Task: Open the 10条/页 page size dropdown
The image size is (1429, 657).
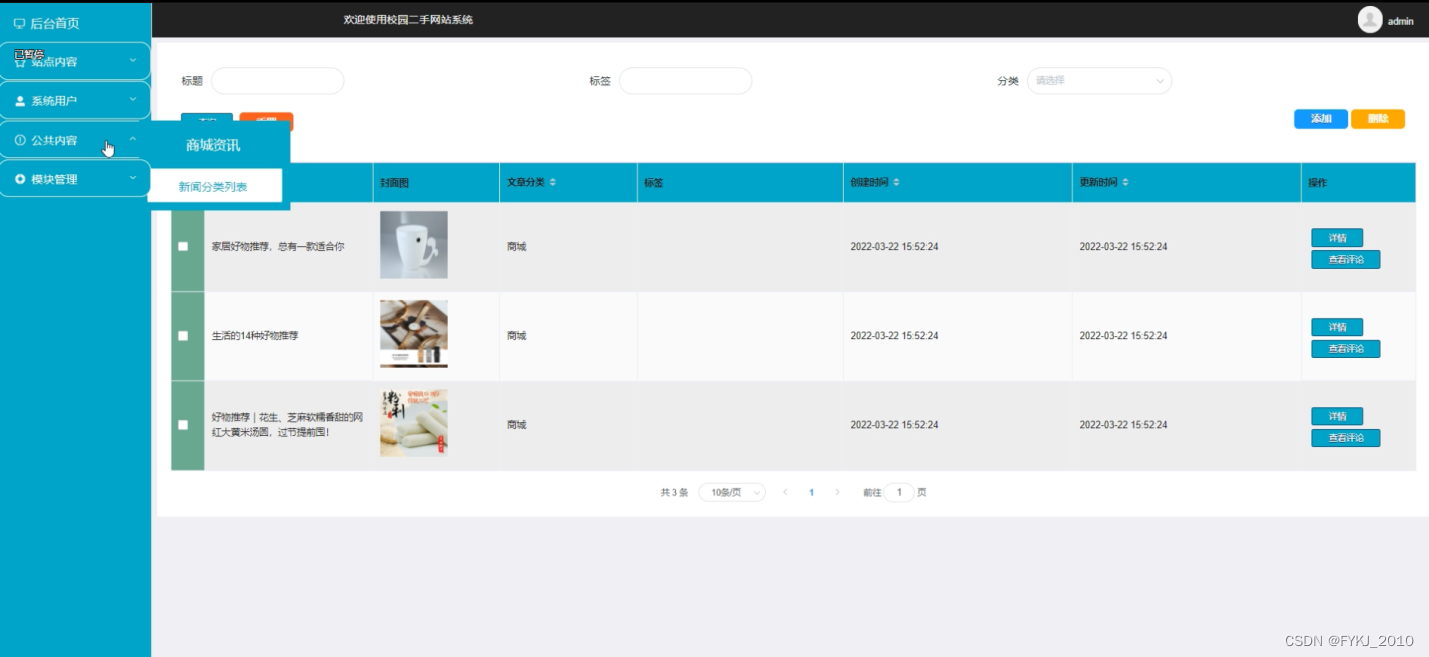Action: [732, 492]
